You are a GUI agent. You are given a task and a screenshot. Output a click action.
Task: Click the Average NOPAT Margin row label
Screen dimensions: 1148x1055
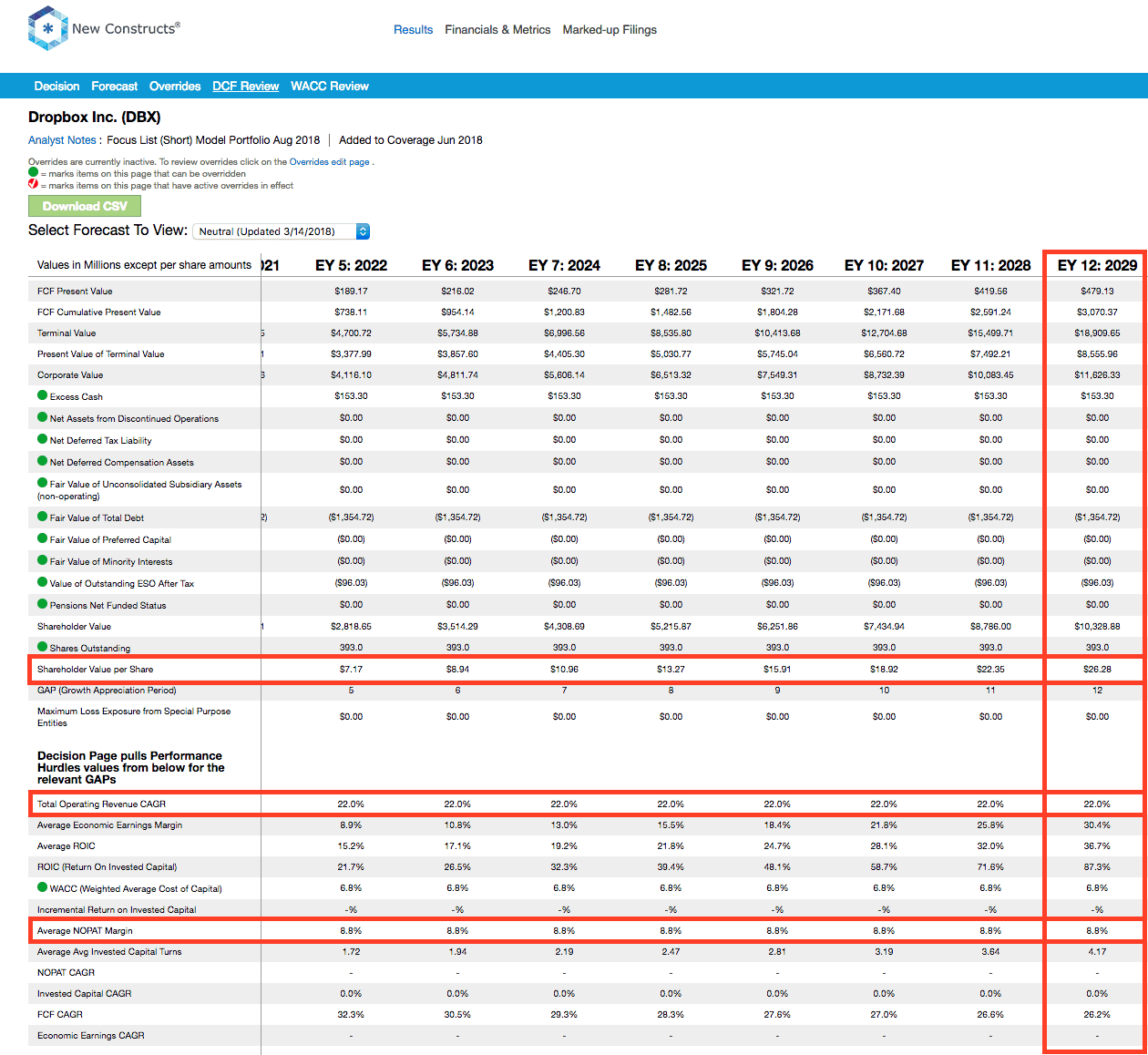85,931
